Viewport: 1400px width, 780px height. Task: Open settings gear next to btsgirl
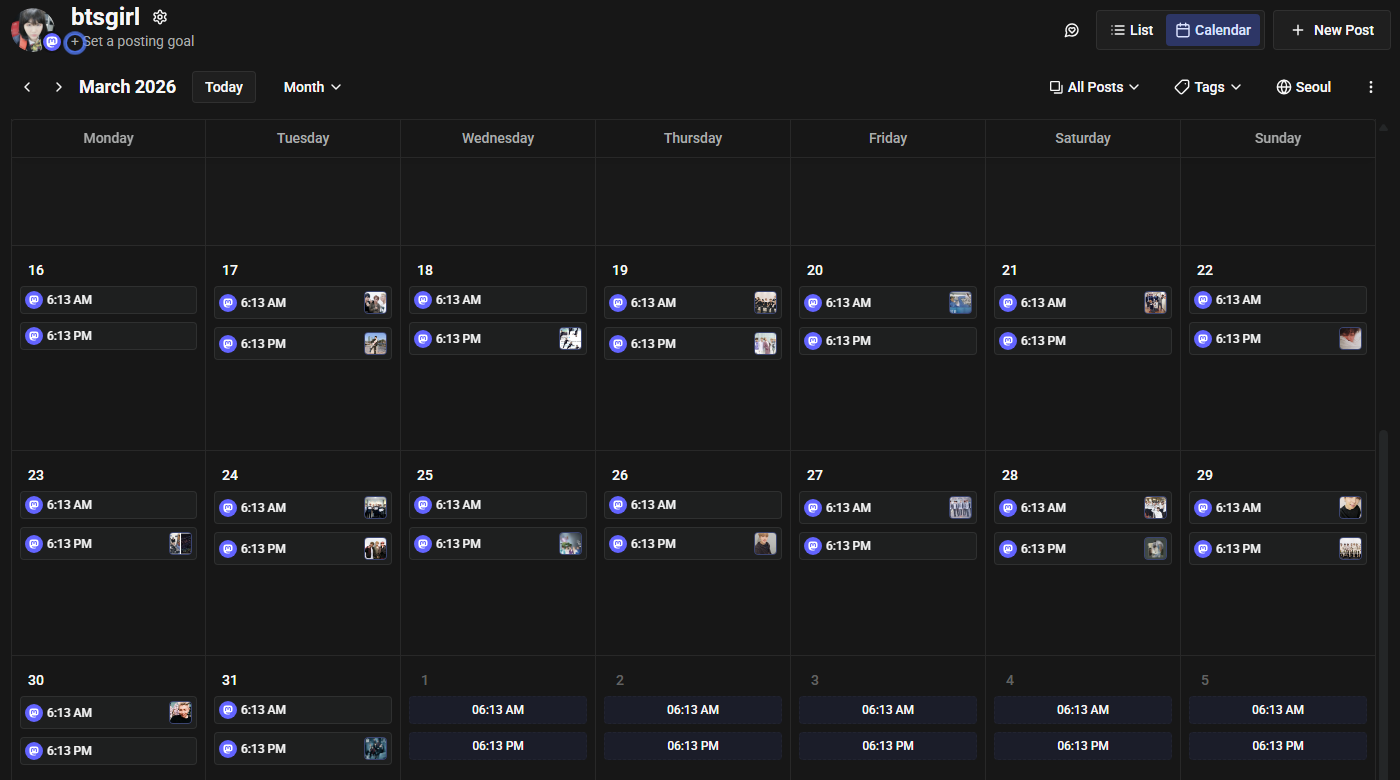coord(160,17)
